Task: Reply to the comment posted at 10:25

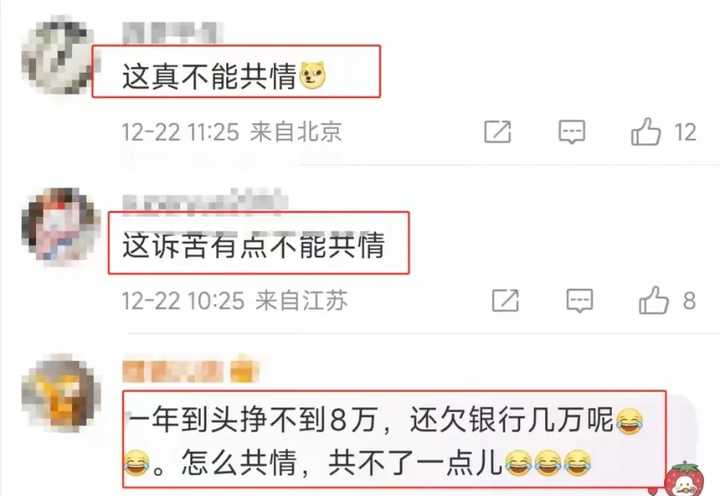Action: coord(579,301)
